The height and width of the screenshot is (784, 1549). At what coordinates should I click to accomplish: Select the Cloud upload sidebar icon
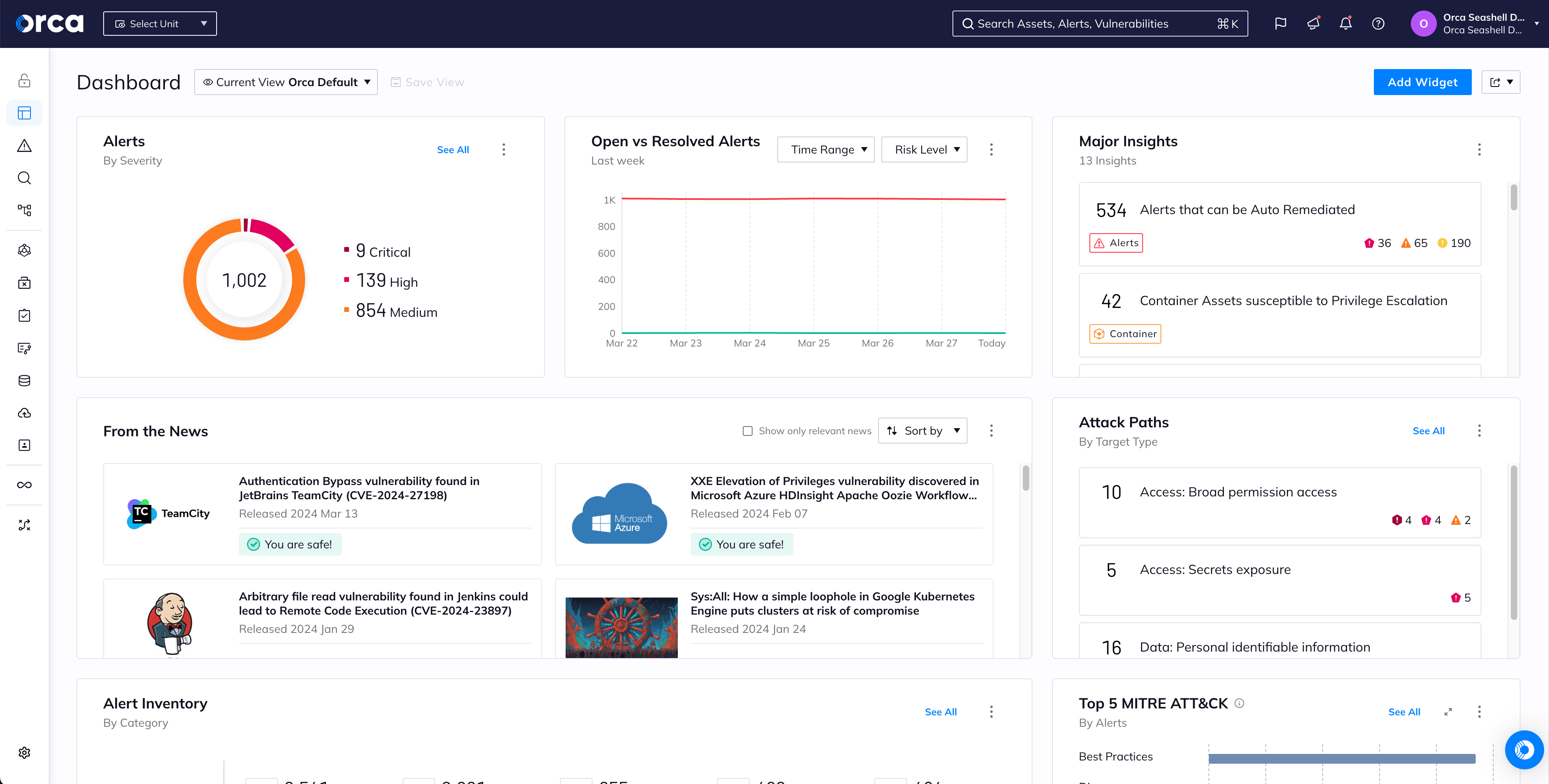tap(24, 412)
